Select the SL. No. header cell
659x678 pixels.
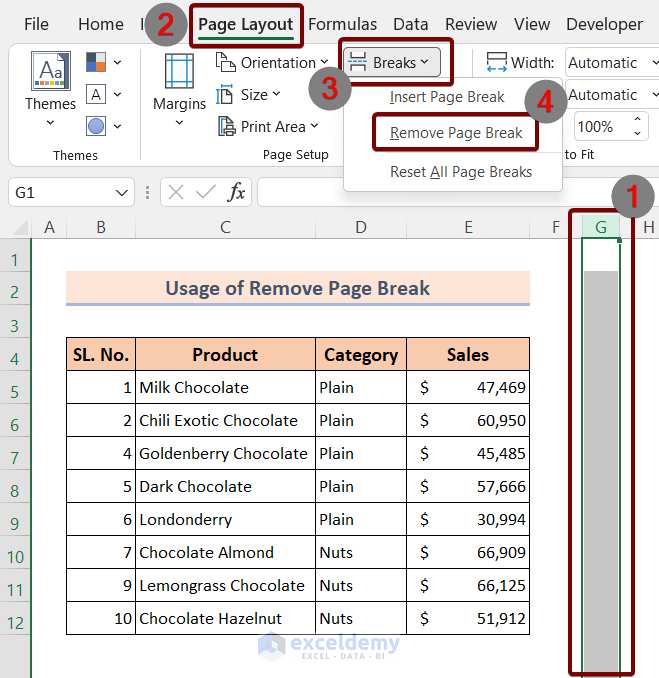[x=101, y=355]
